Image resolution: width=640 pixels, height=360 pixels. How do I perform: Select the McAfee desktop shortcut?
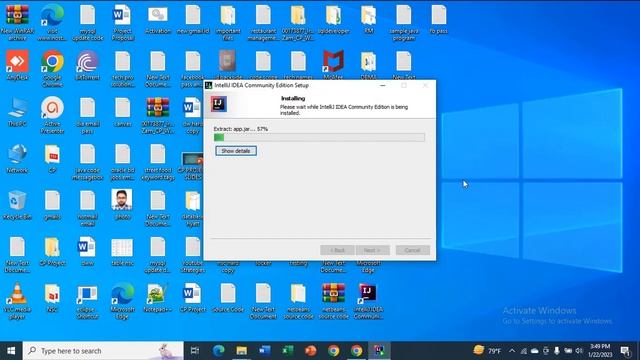pyautogui.click(x=333, y=65)
